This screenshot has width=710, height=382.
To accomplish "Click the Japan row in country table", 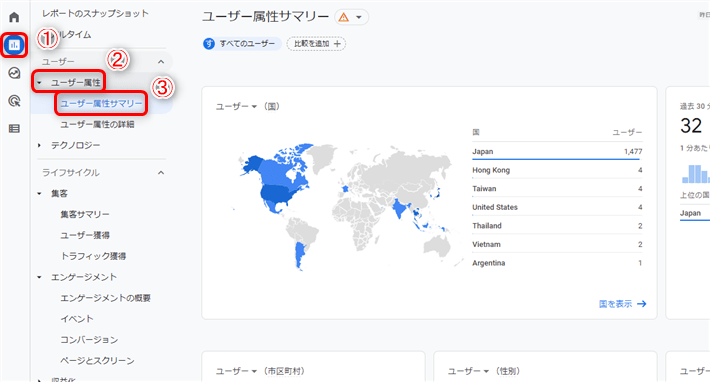I will (x=557, y=151).
